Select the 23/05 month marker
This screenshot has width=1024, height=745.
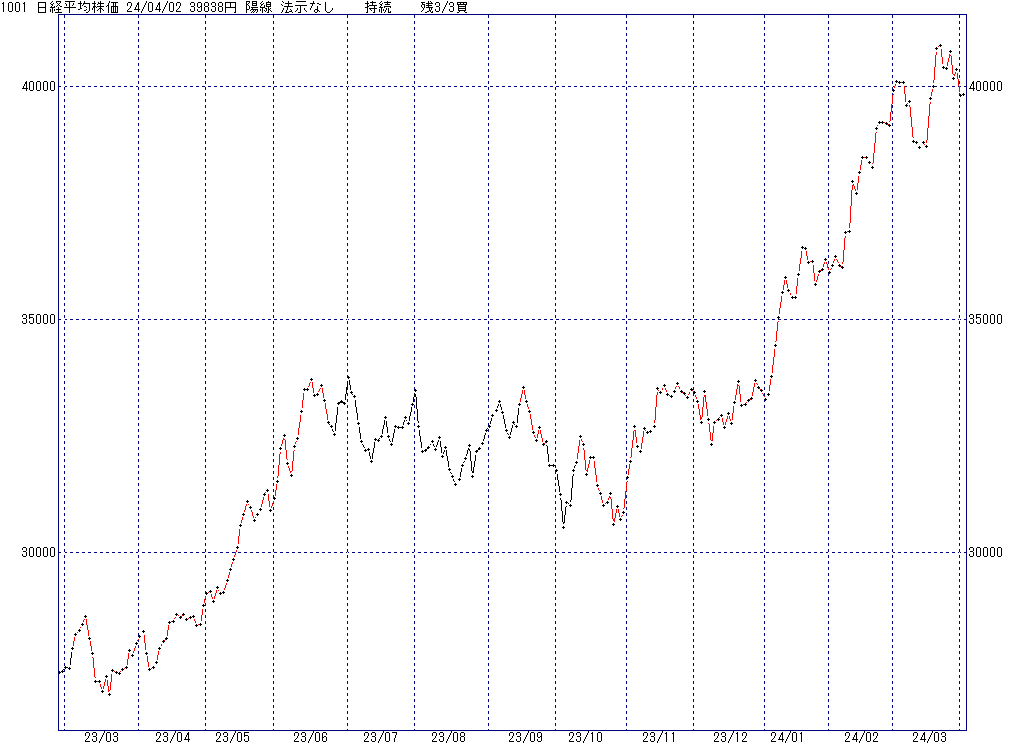(232, 737)
